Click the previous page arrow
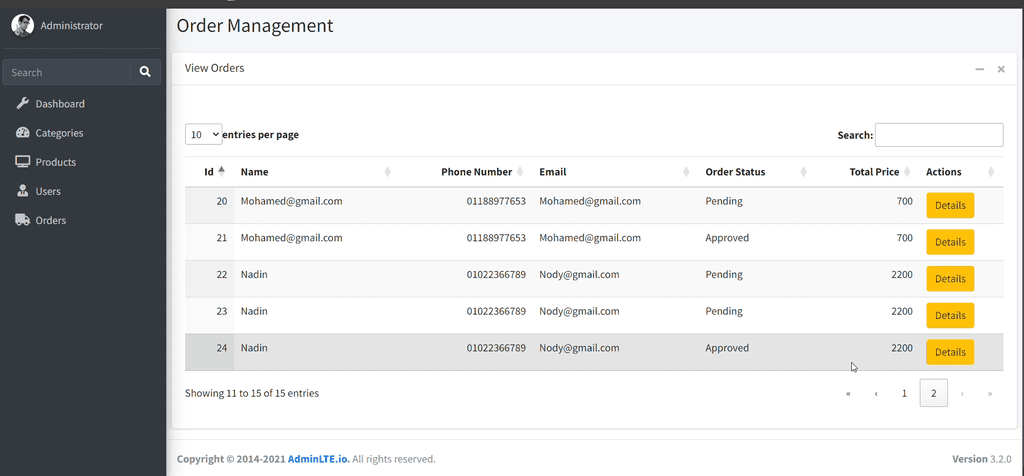 (x=876, y=394)
